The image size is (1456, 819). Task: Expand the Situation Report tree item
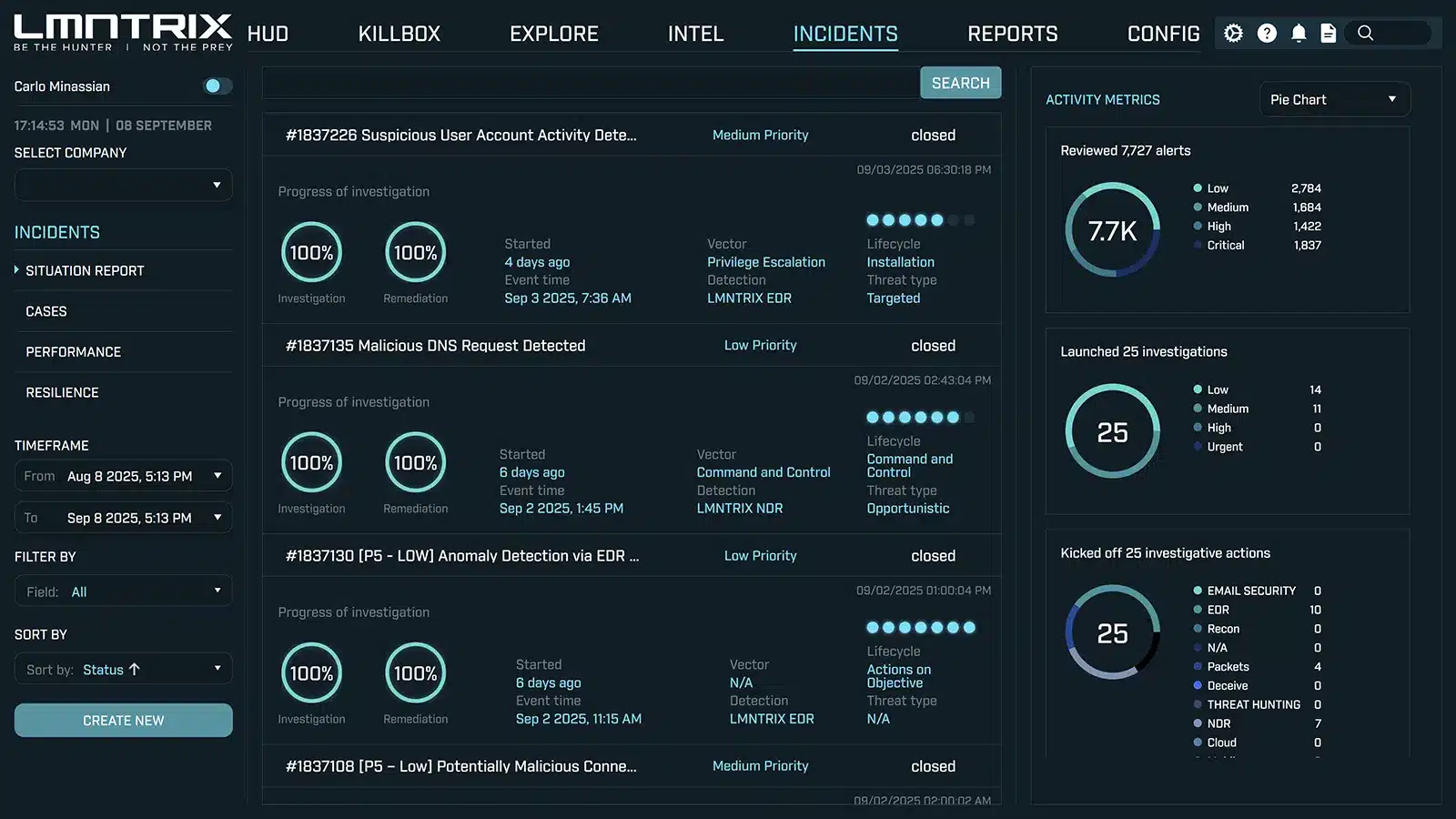[17, 270]
